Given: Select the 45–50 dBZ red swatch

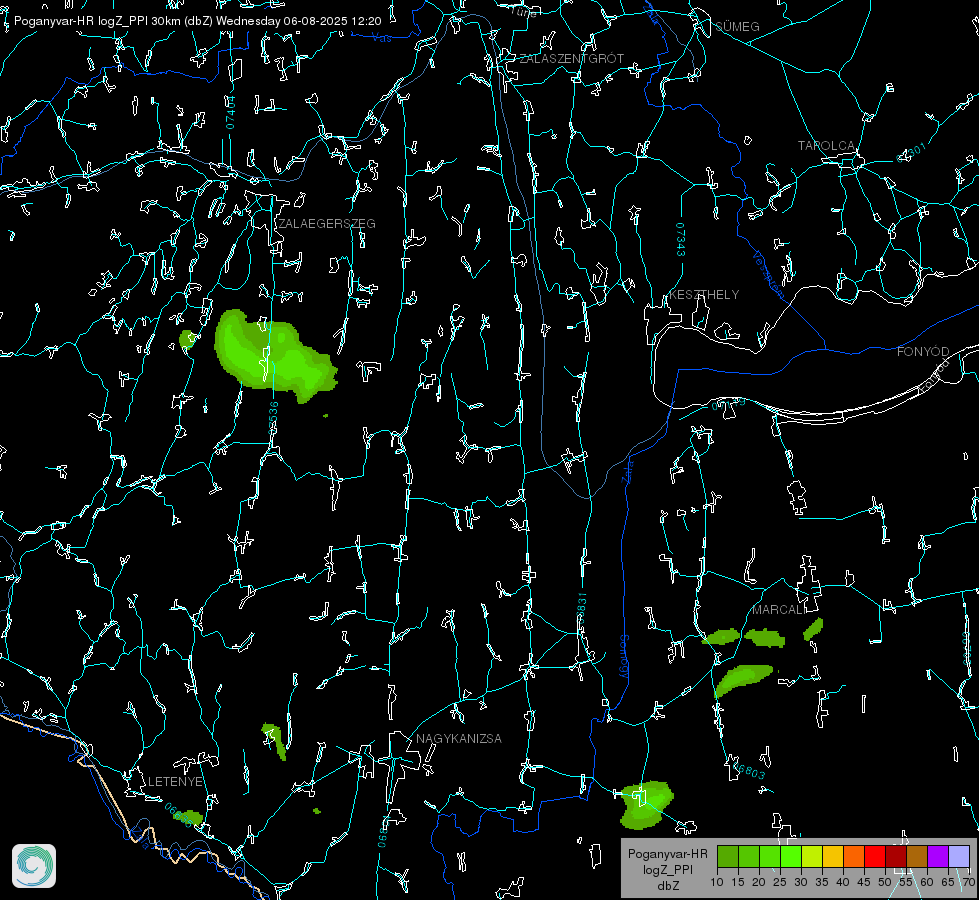Looking at the screenshot, I should click(875, 856).
